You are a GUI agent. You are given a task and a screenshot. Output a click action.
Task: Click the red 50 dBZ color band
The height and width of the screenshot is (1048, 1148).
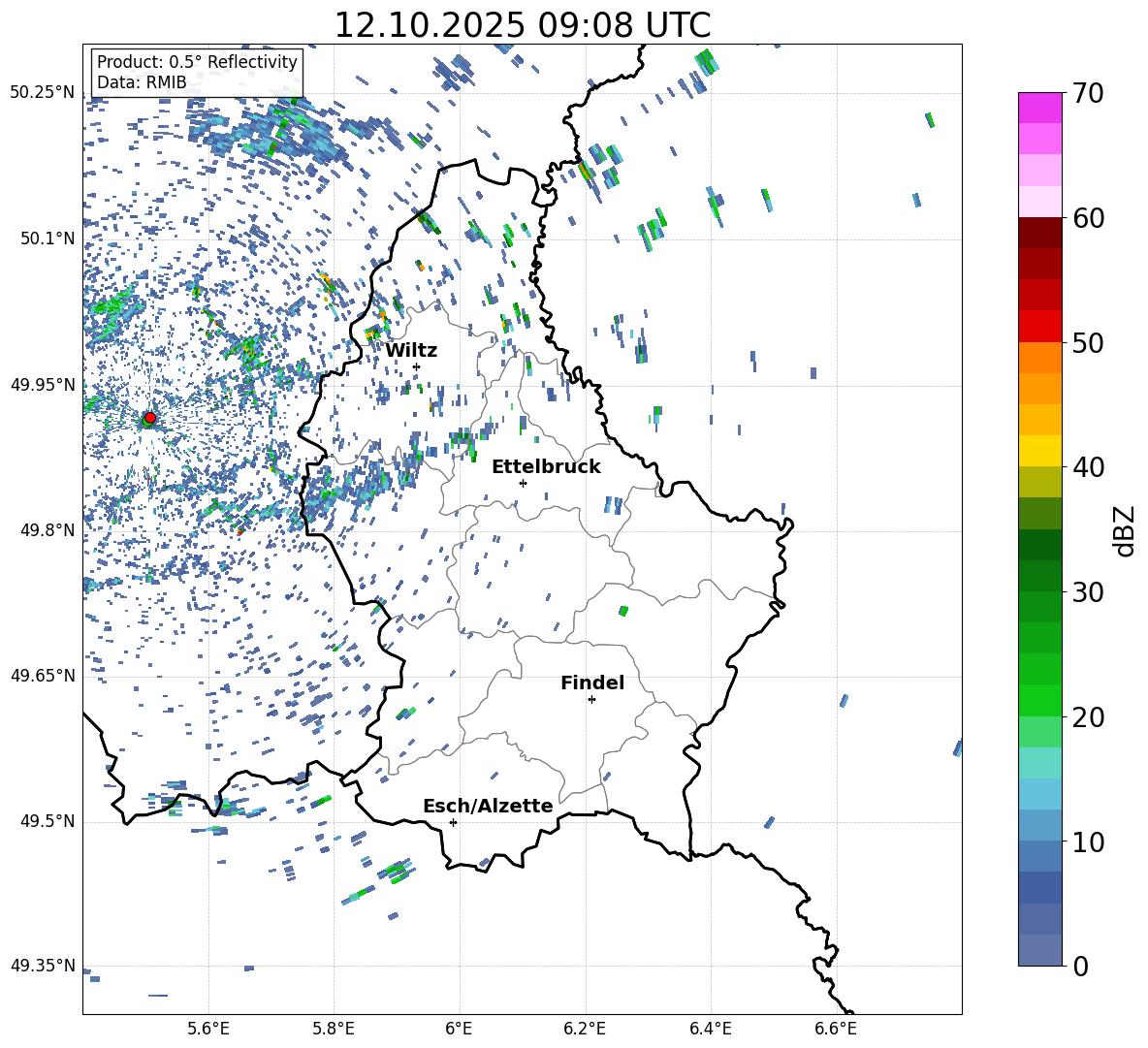tap(1039, 327)
